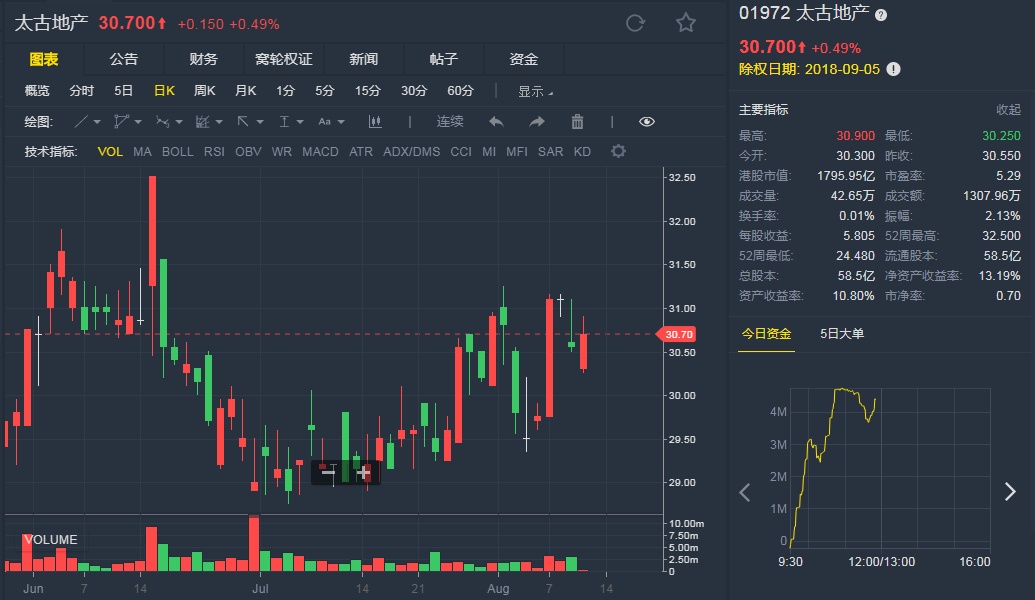
Task: Select the Aa text annotation tool
Action: [x=325, y=121]
